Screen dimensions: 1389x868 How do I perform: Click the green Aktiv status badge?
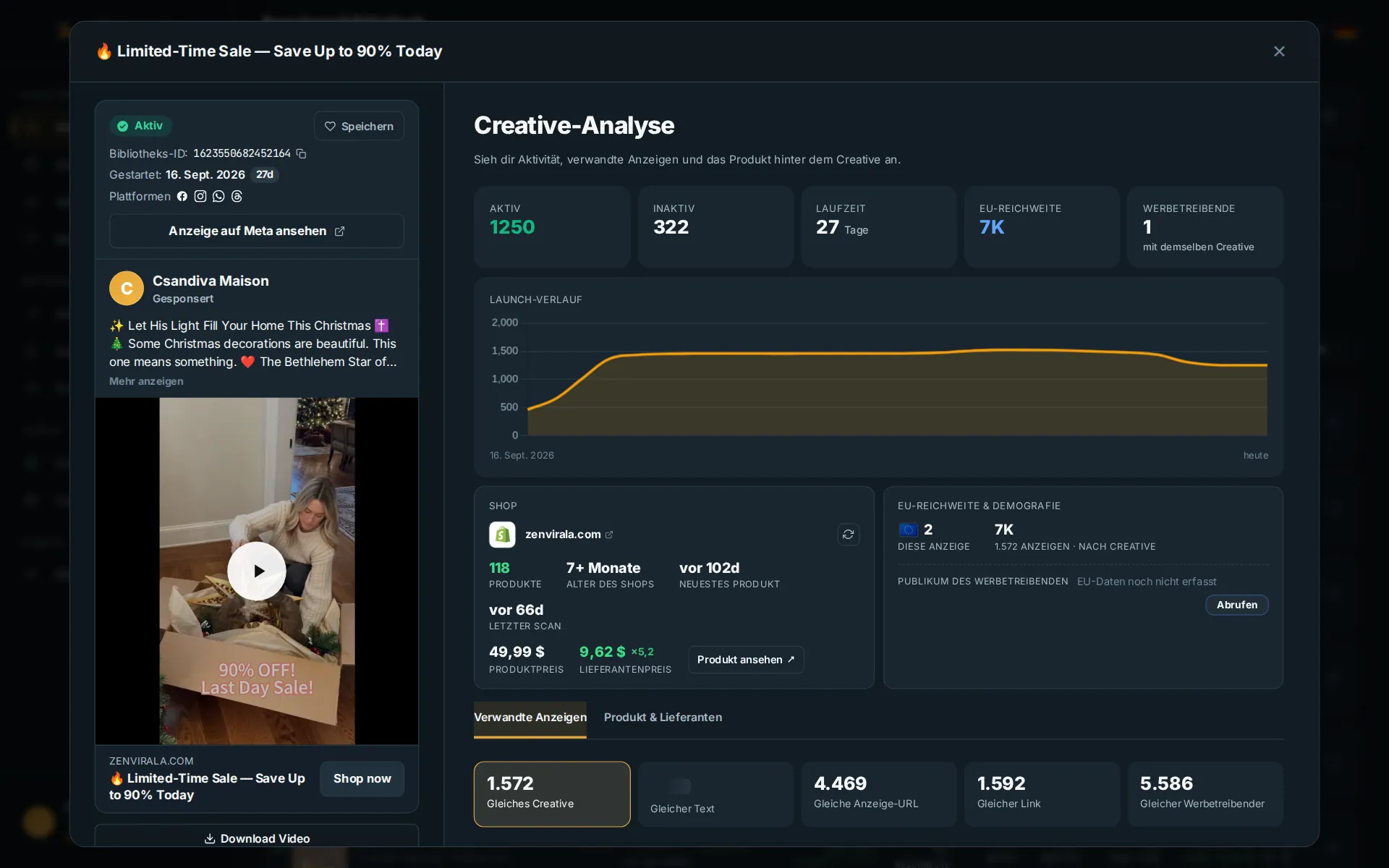[x=140, y=126]
